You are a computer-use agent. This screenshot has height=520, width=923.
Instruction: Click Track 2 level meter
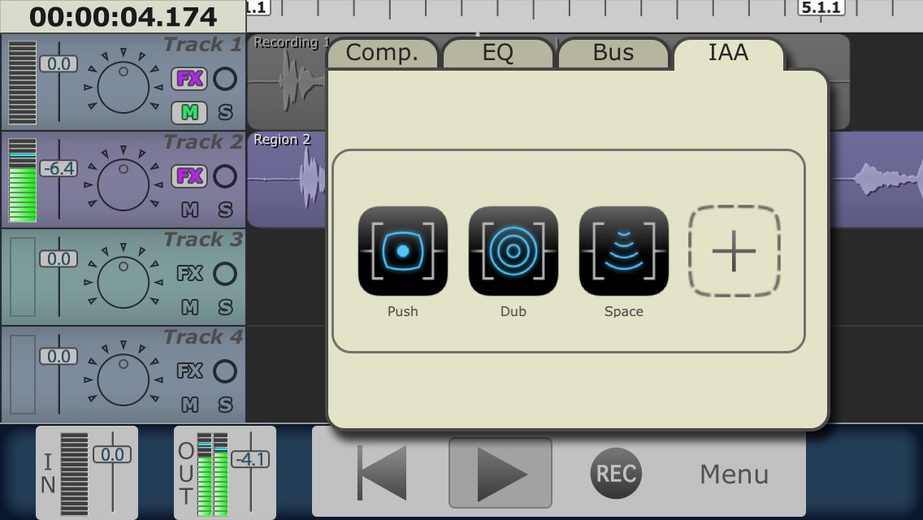click(22, 180)
